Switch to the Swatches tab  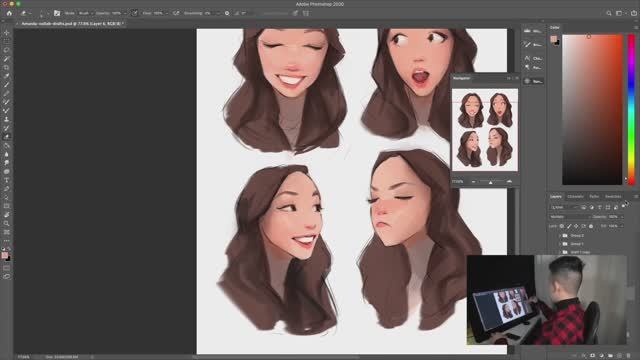(613, 196)
